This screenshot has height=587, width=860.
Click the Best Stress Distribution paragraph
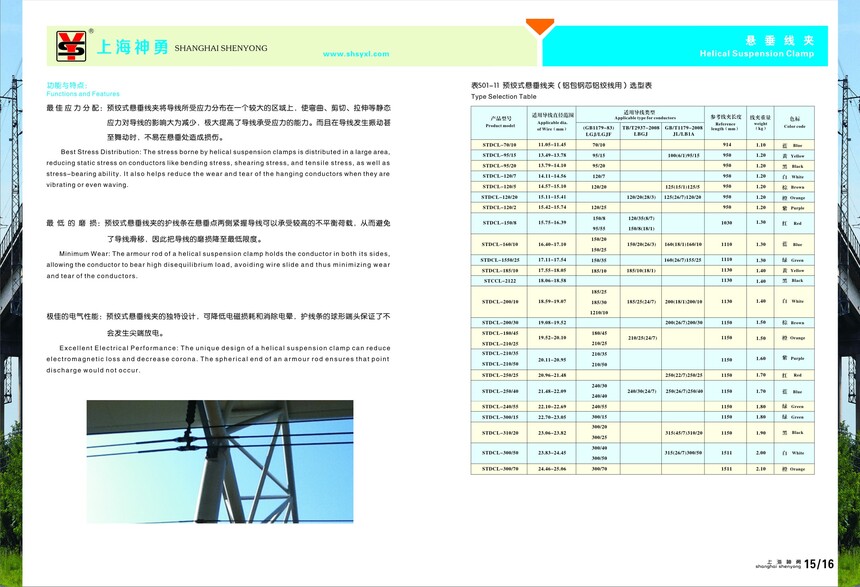tap(218, 168)
